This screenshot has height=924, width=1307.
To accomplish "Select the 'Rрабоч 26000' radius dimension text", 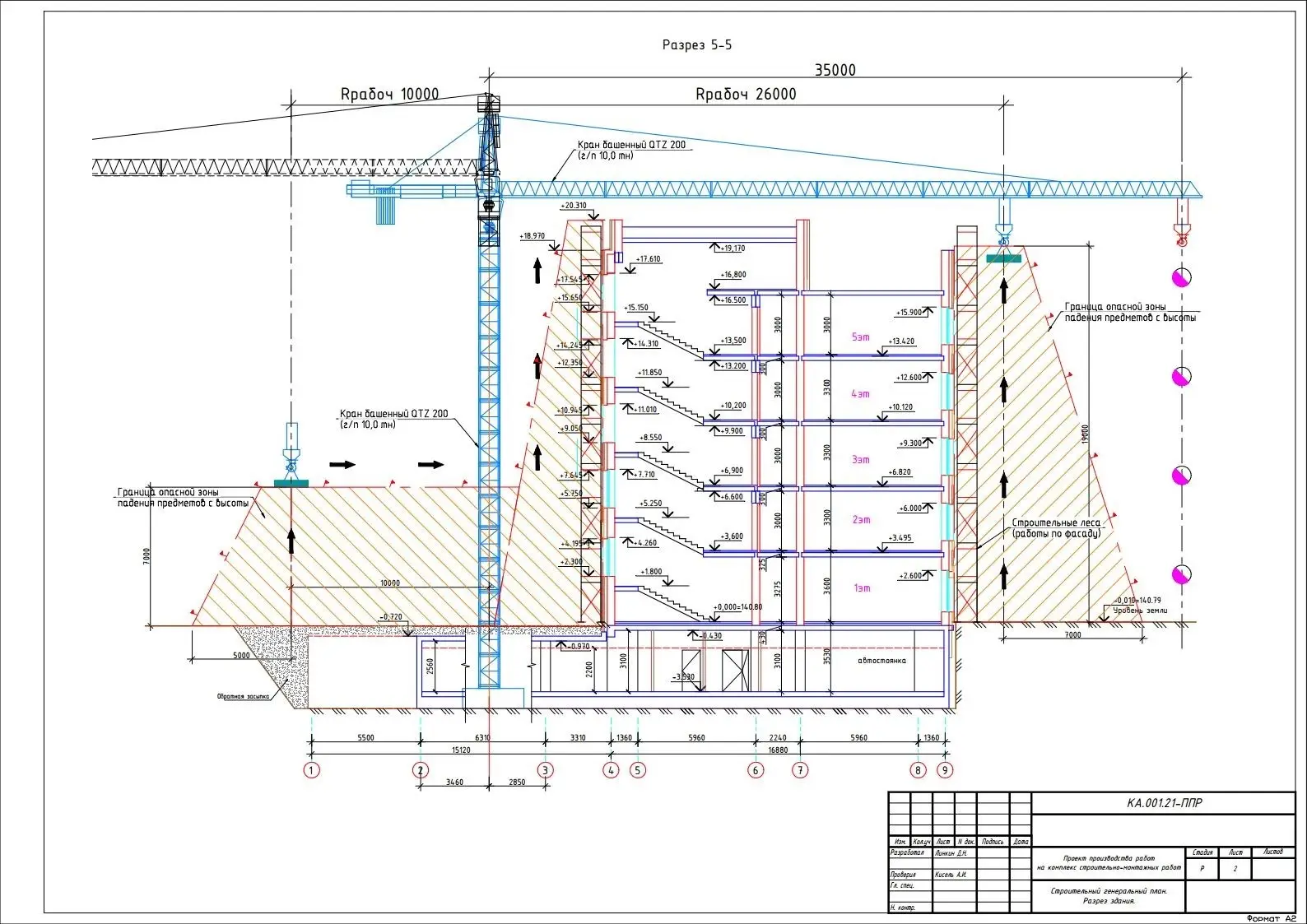I will pos(746,95).
